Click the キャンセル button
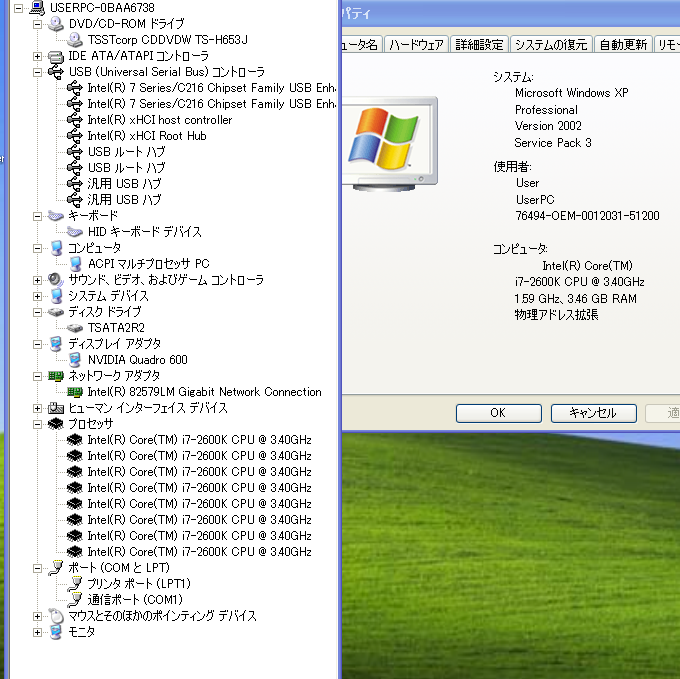The image size is (680, 679). [x=593, y=413]
